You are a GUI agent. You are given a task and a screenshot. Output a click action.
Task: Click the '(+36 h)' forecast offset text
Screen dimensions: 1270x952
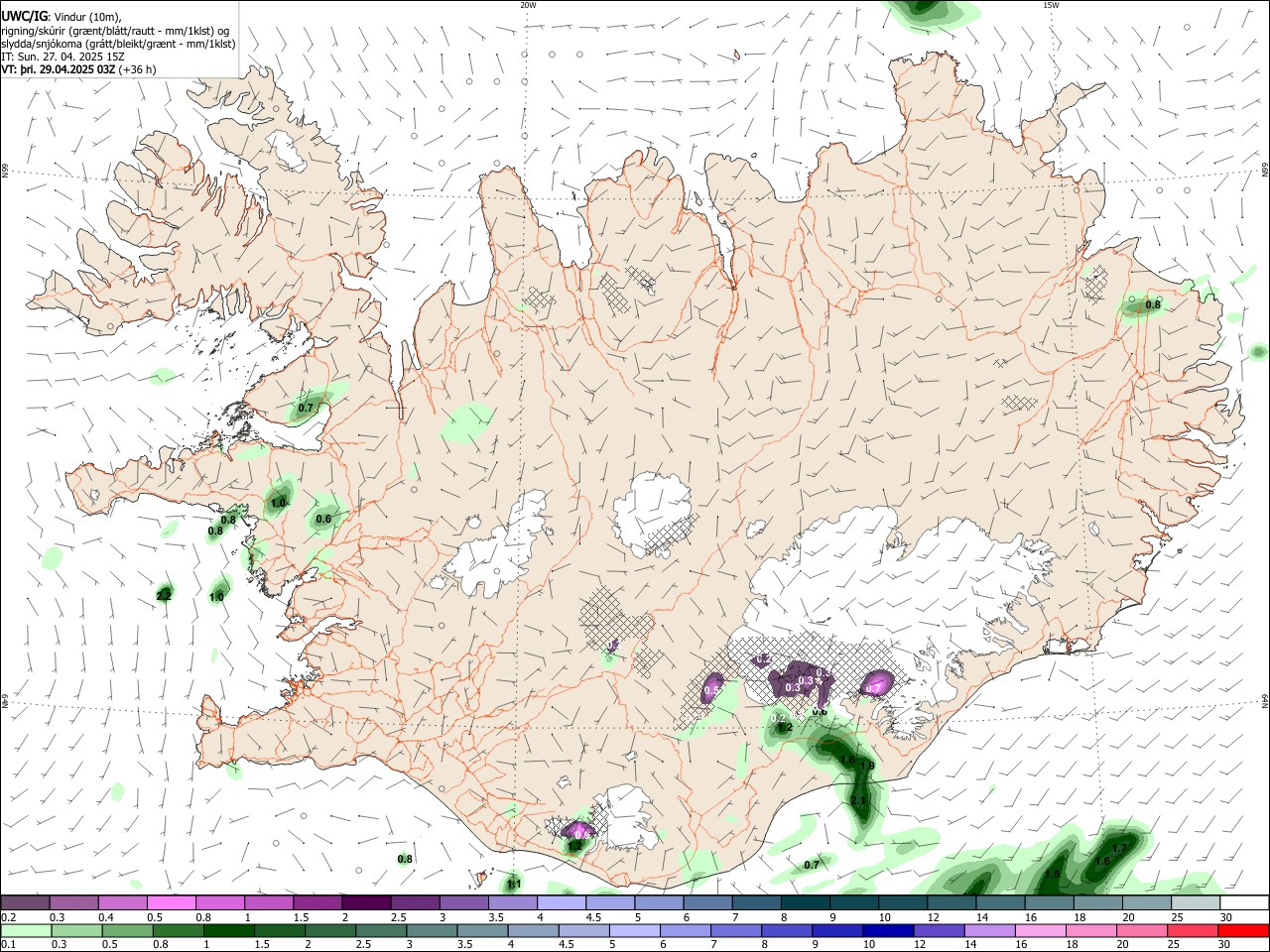coord(137,69)
